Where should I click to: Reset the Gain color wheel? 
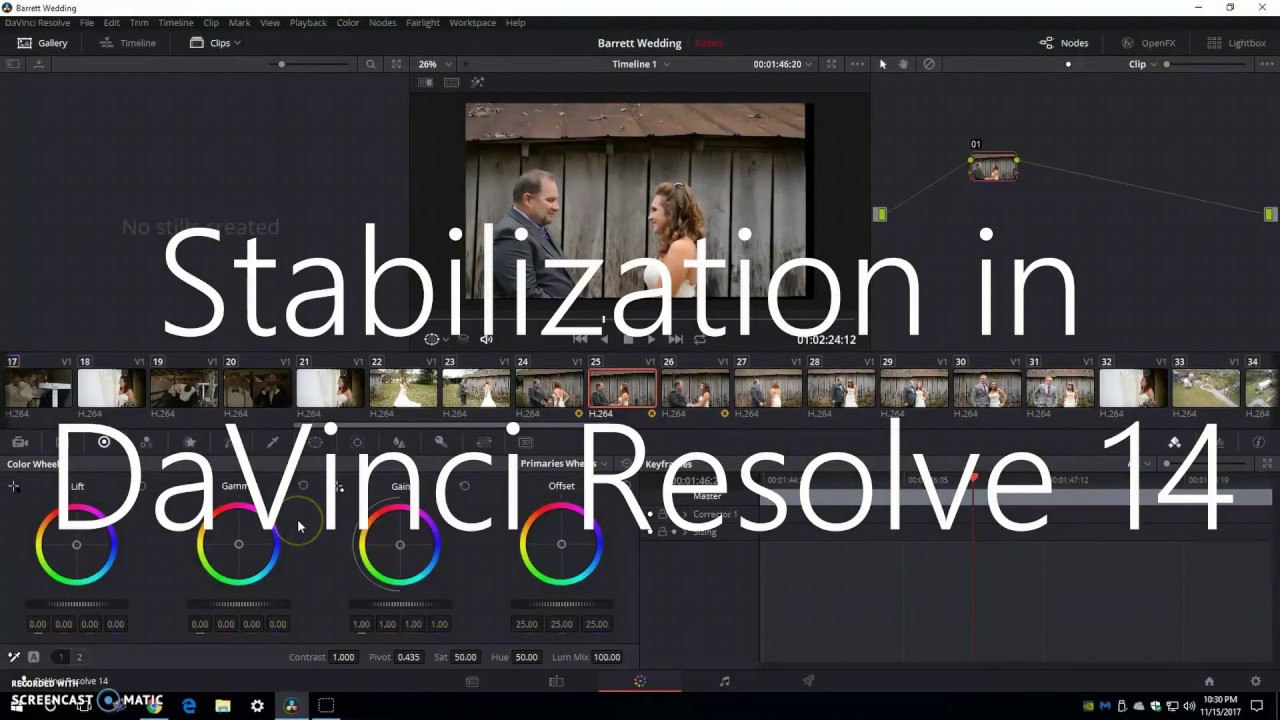coord(464,486)
